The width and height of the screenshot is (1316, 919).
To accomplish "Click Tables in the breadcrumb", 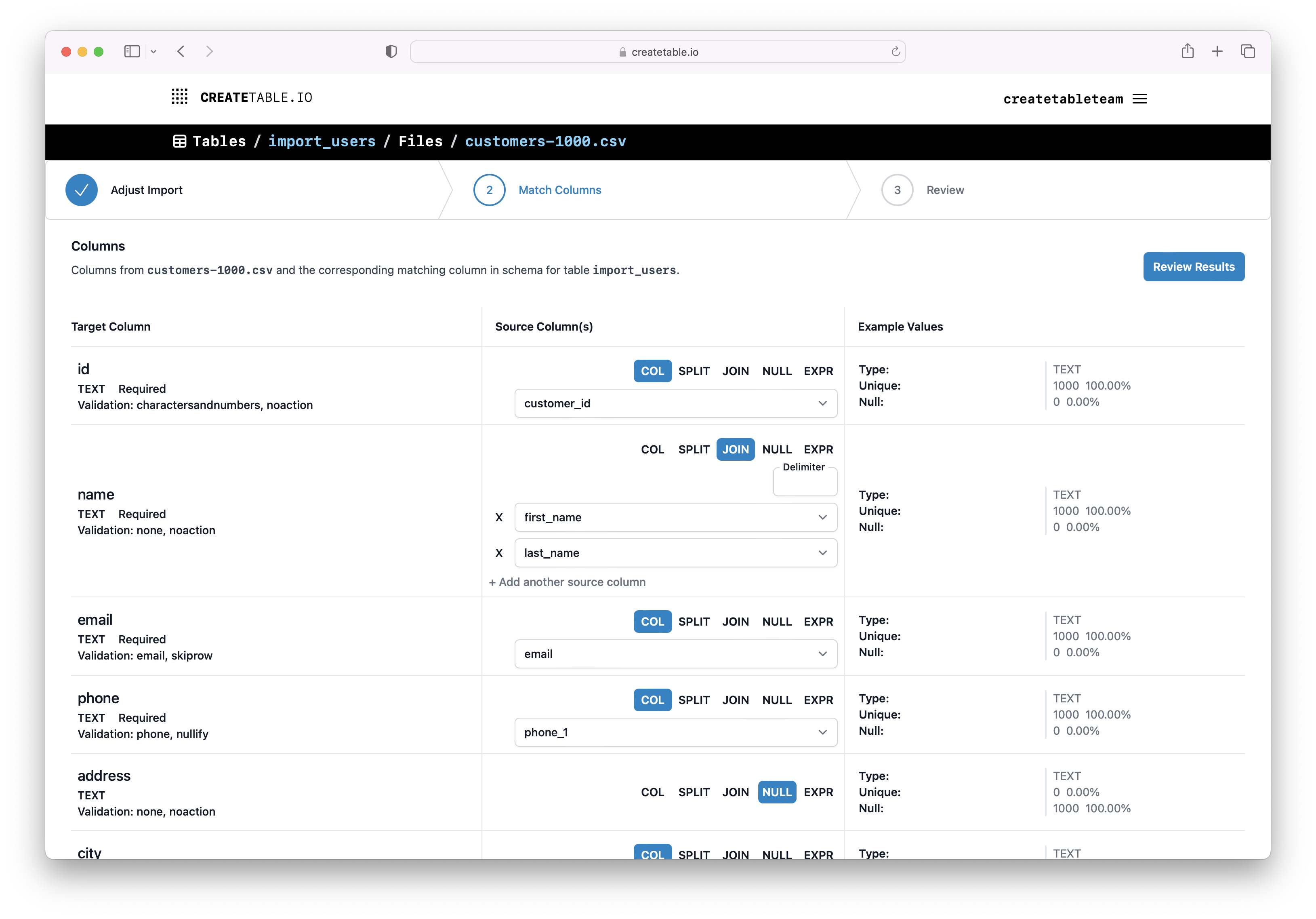I will [219, 141].
